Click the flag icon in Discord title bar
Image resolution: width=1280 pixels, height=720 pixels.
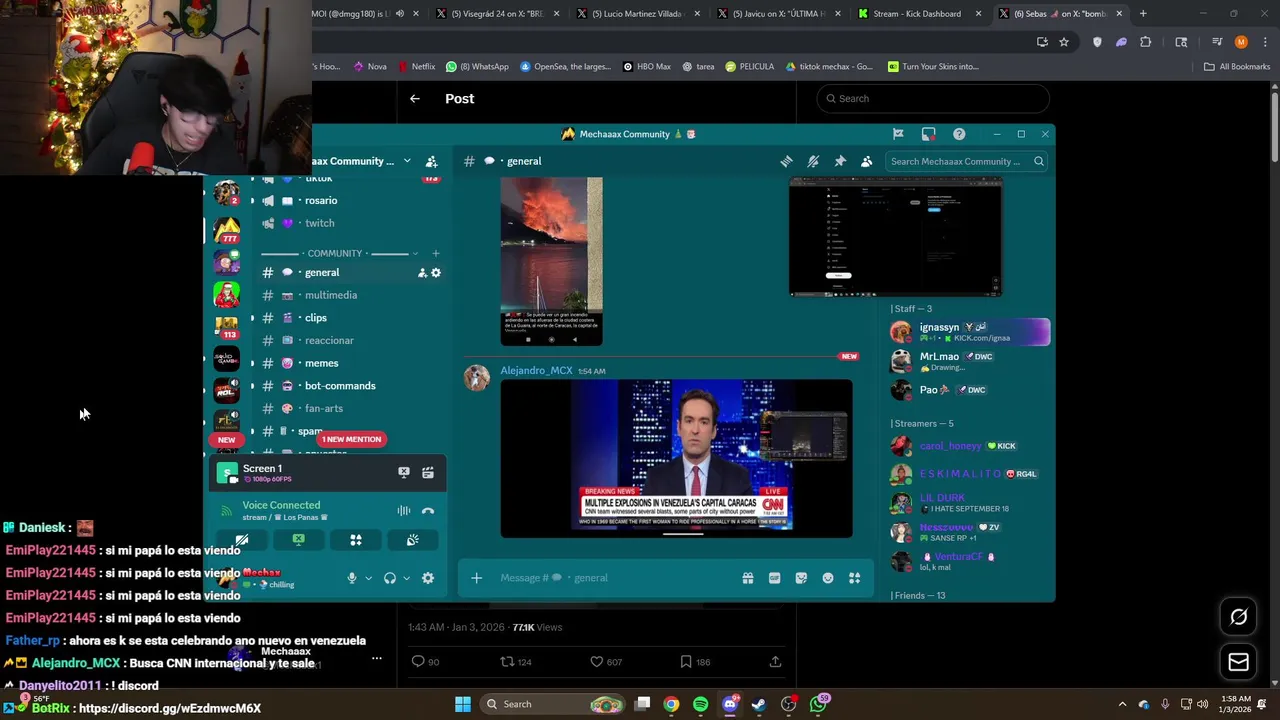click(898, 134)
